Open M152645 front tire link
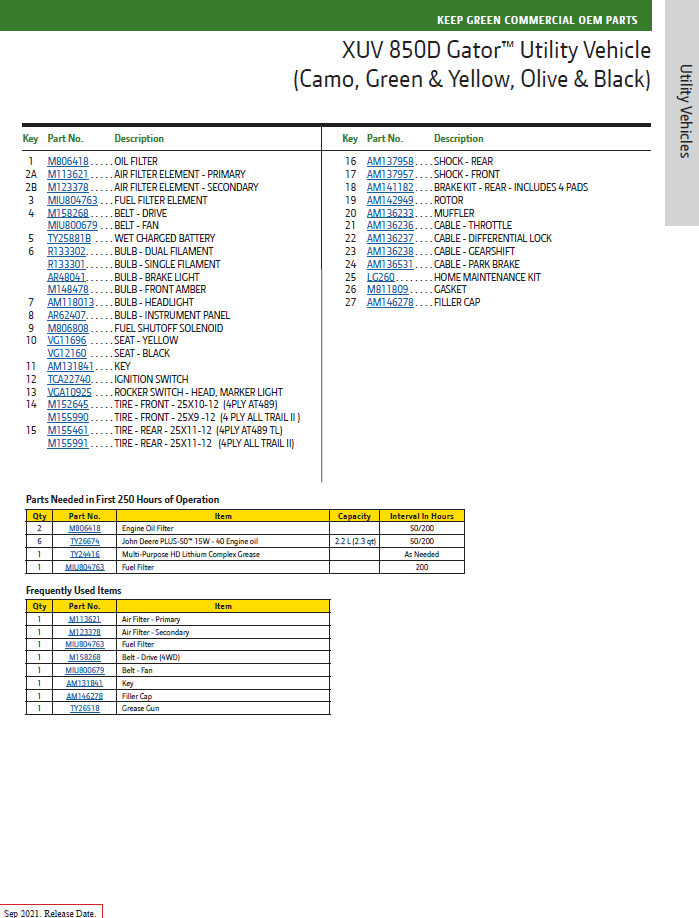The width and height of the screenshot is (699, 918). pos(68,405)
